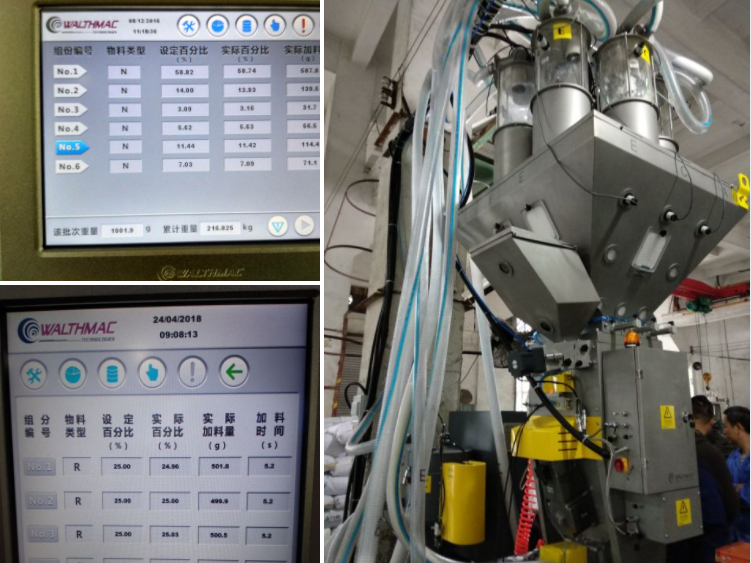
Task: Click actual percentage 24.96 value
Action: tap(171, 466)
